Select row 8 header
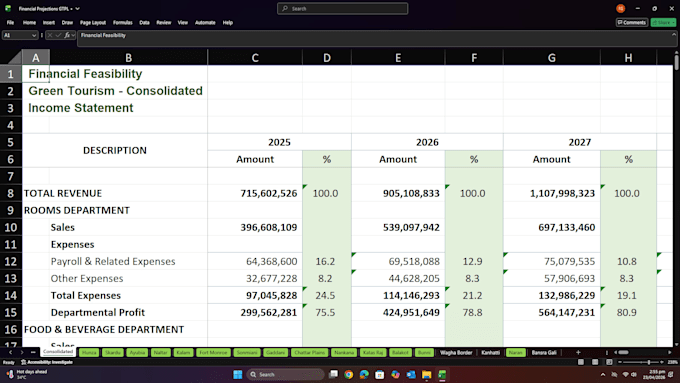Screen dimensions: 680x383 11,193
